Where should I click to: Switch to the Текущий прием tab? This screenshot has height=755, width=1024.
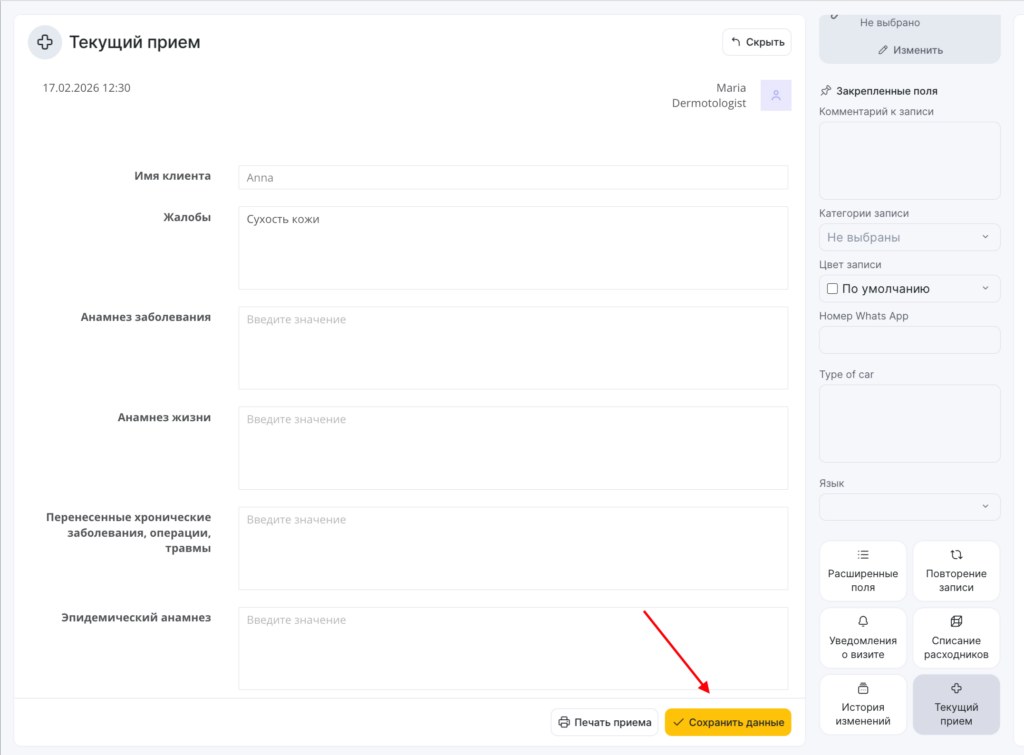tap(956, 705)
